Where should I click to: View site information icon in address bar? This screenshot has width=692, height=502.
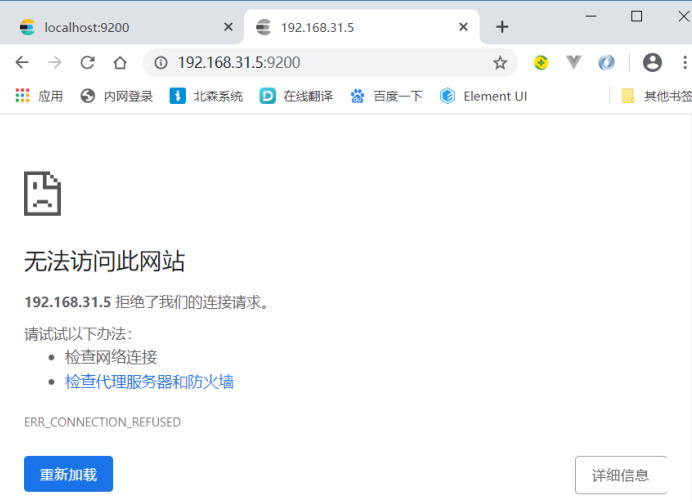(x=161, y=63)
